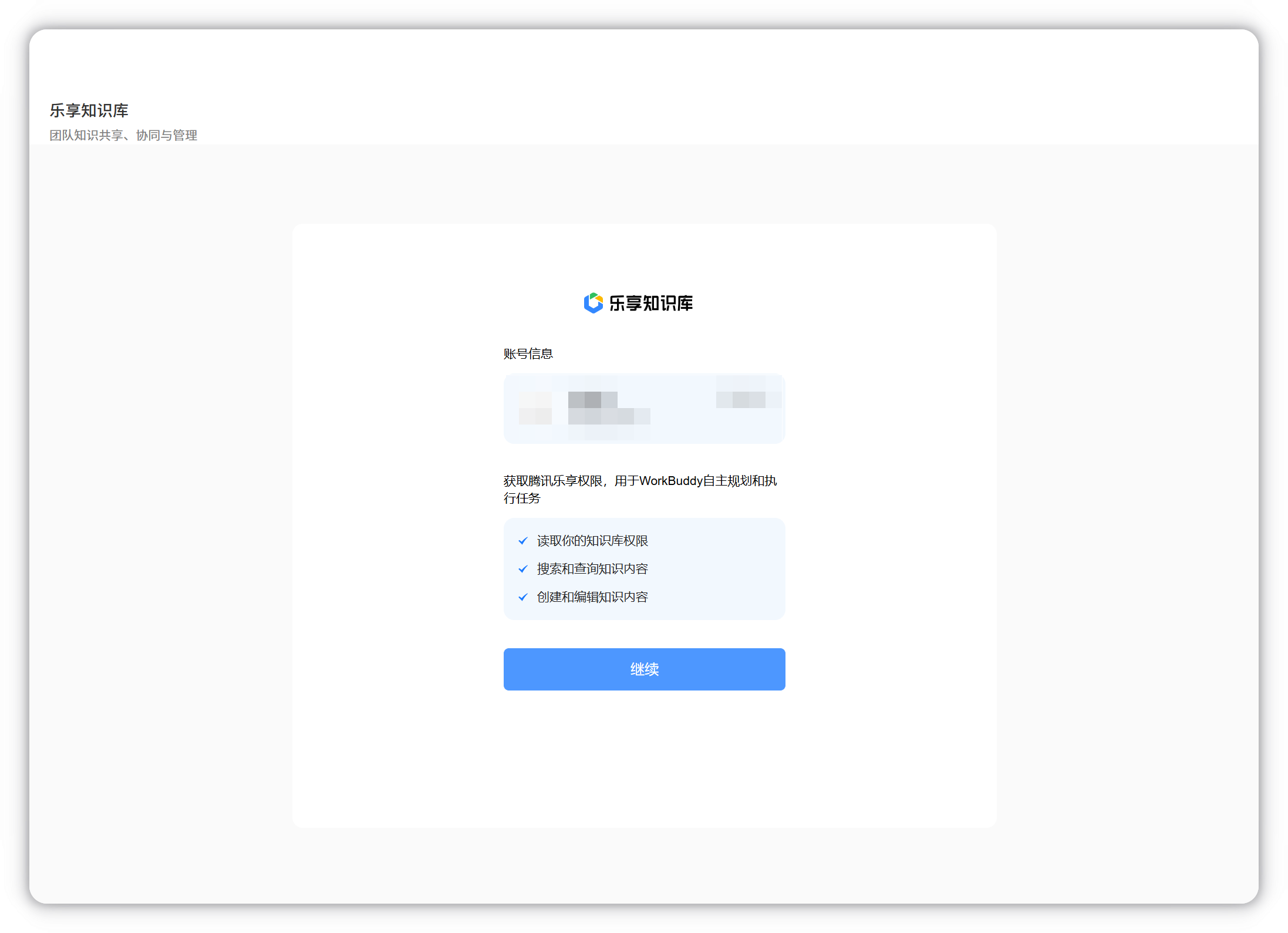Click checkmark beside 搜索和查询知识内容
This screenshot has height=933, width=1288.
pos(522,569)
